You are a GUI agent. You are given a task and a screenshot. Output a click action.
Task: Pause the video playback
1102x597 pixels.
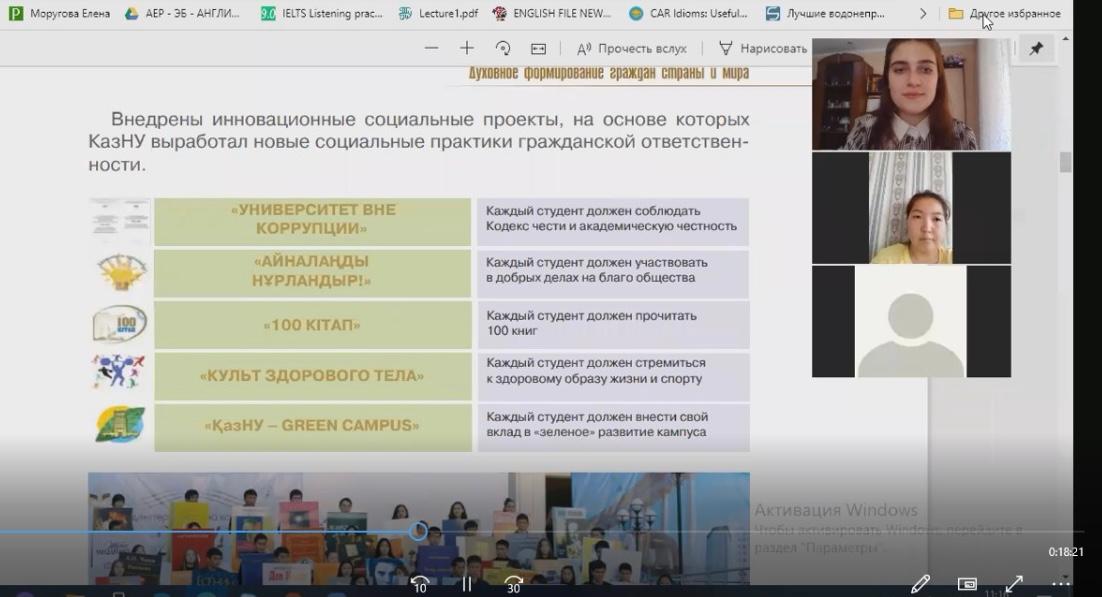[466, 584]
